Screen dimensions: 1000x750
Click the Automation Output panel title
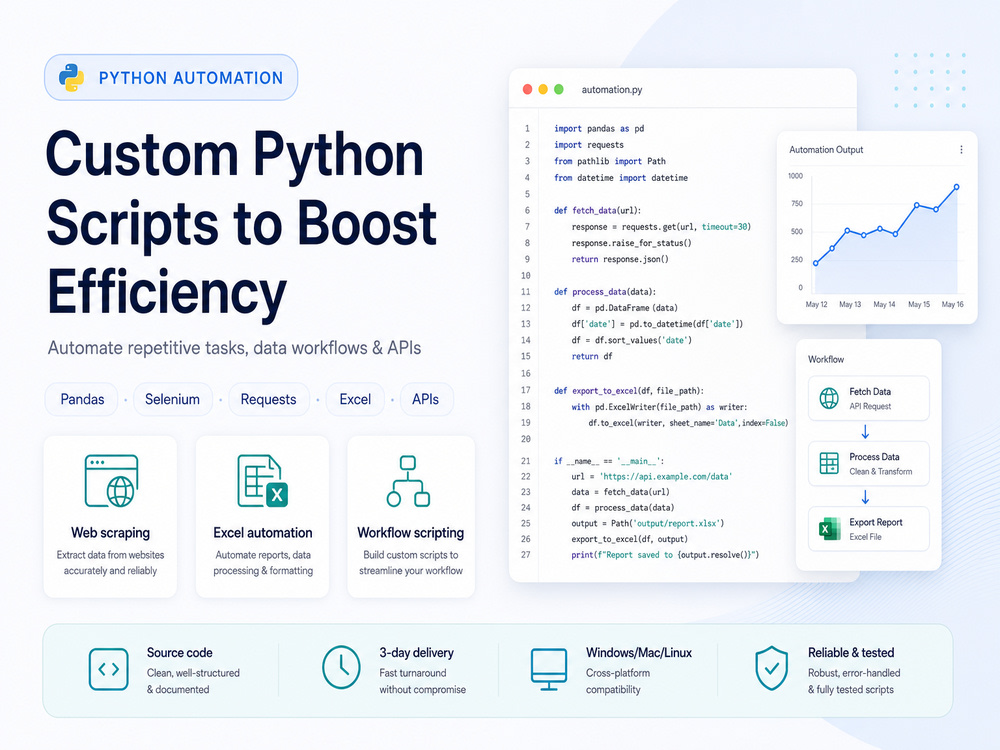(826, 150)
